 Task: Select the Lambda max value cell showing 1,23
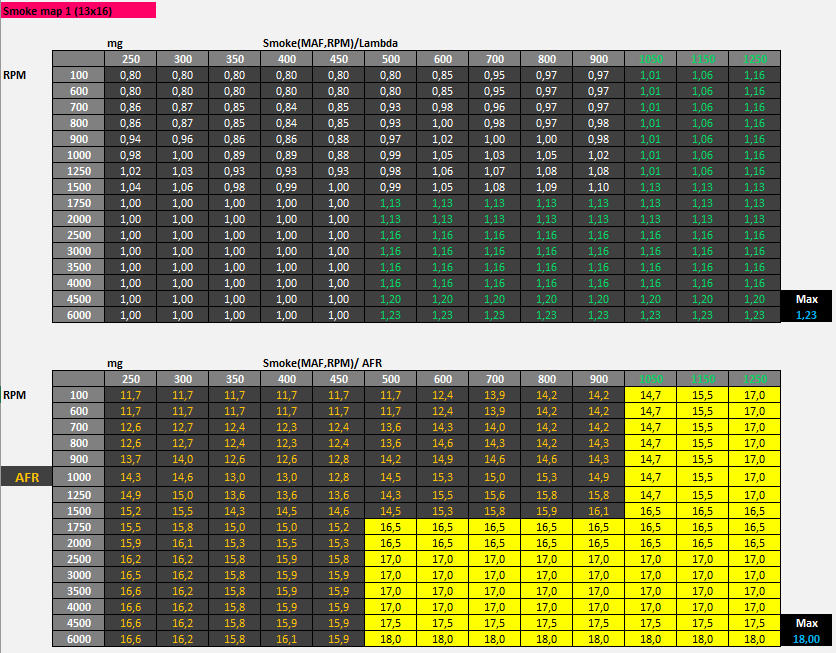[x=806, y=315]
